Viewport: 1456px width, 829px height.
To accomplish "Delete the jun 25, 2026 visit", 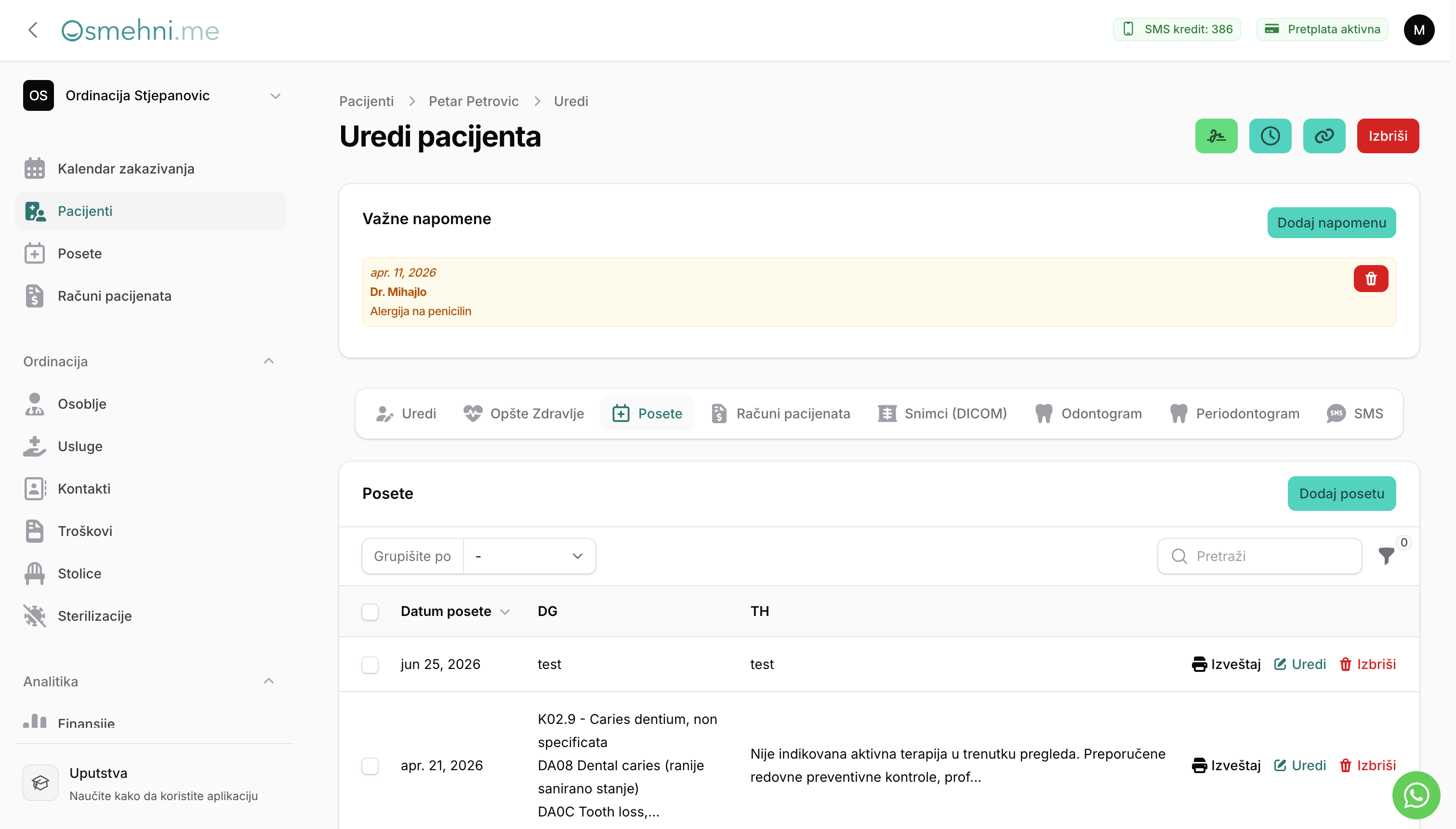I will (x=1367, y=664).
